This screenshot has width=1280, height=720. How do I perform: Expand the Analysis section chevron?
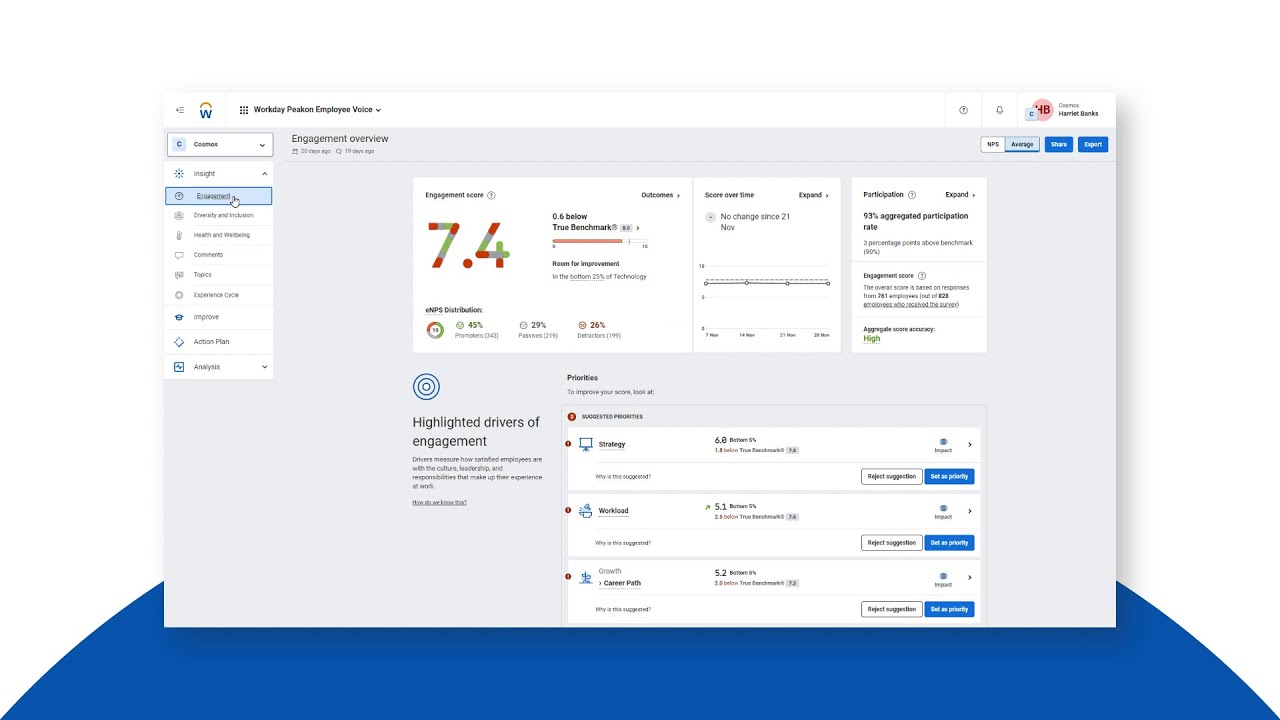264,367
